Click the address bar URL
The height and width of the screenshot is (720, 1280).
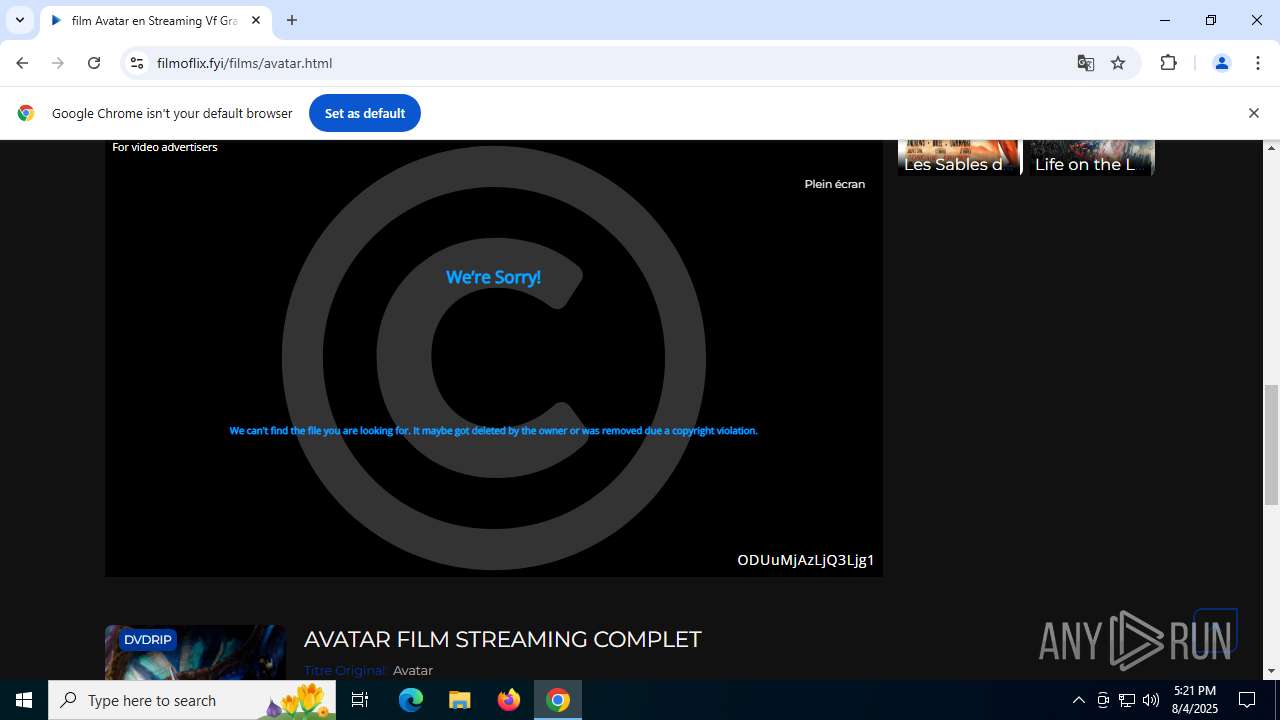[244, 63]
